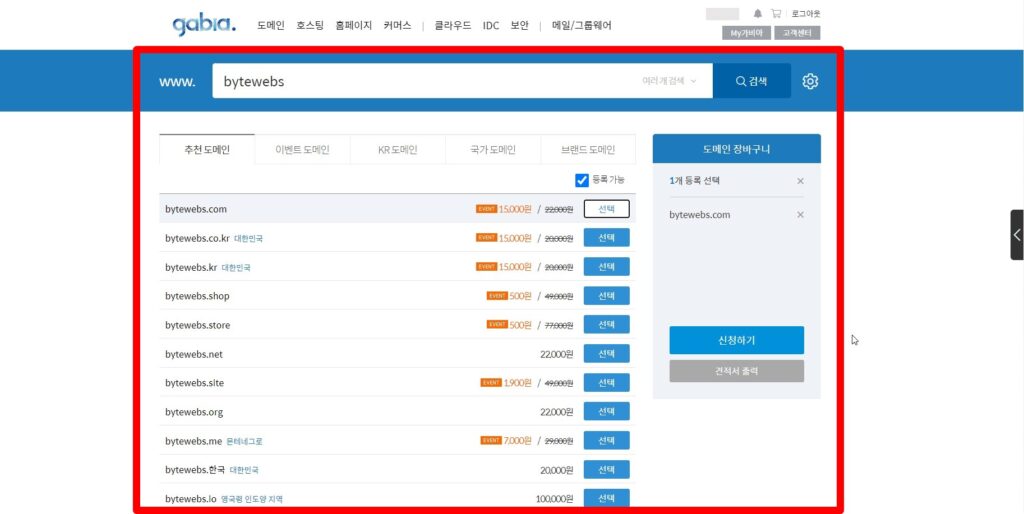Open the 도메인 menu

270,26
